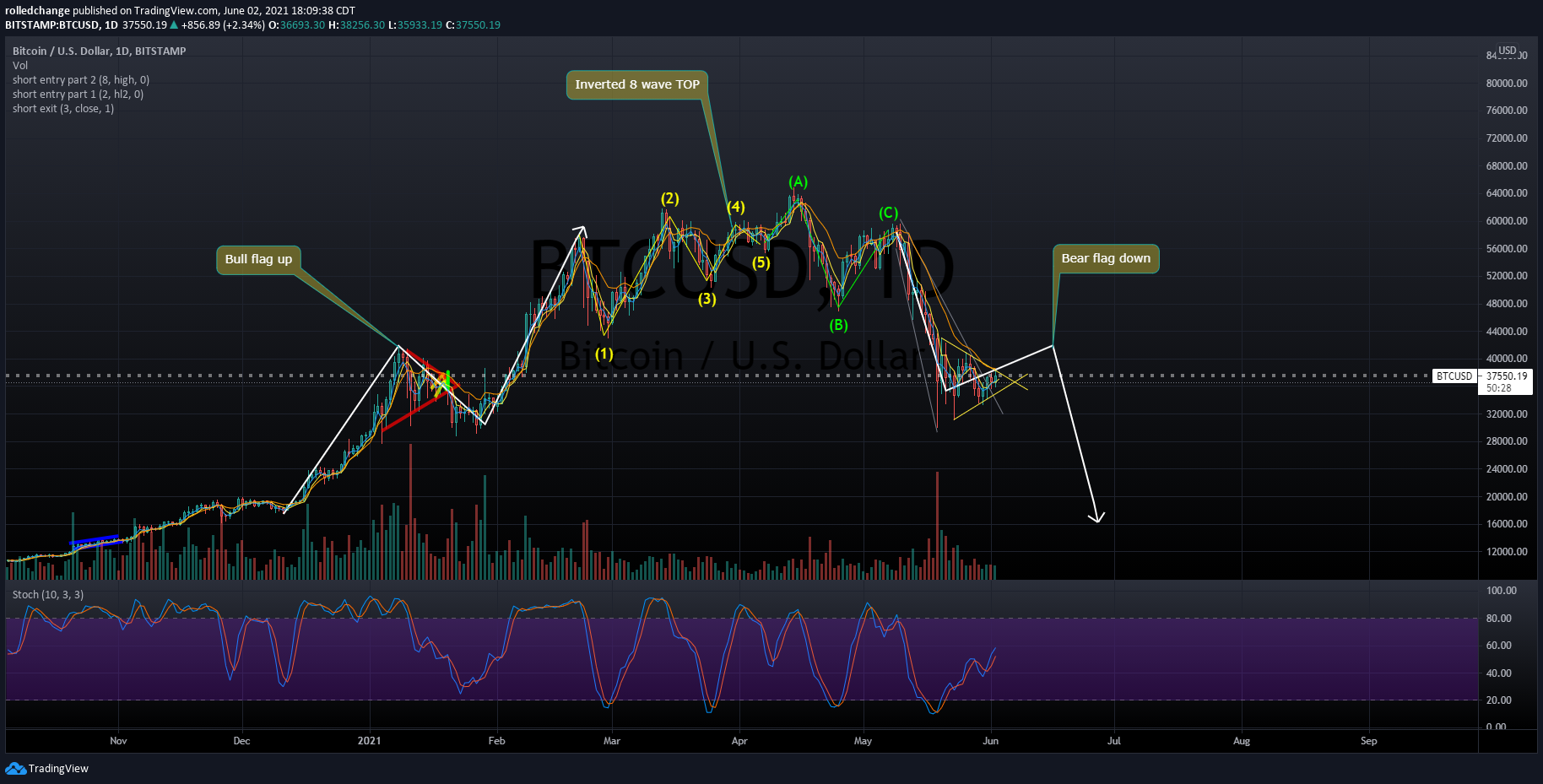The width and height of the screenshot is (1543, 784).
Task: Click the header low value L:35933.19
Action: [x=415, y=25]
